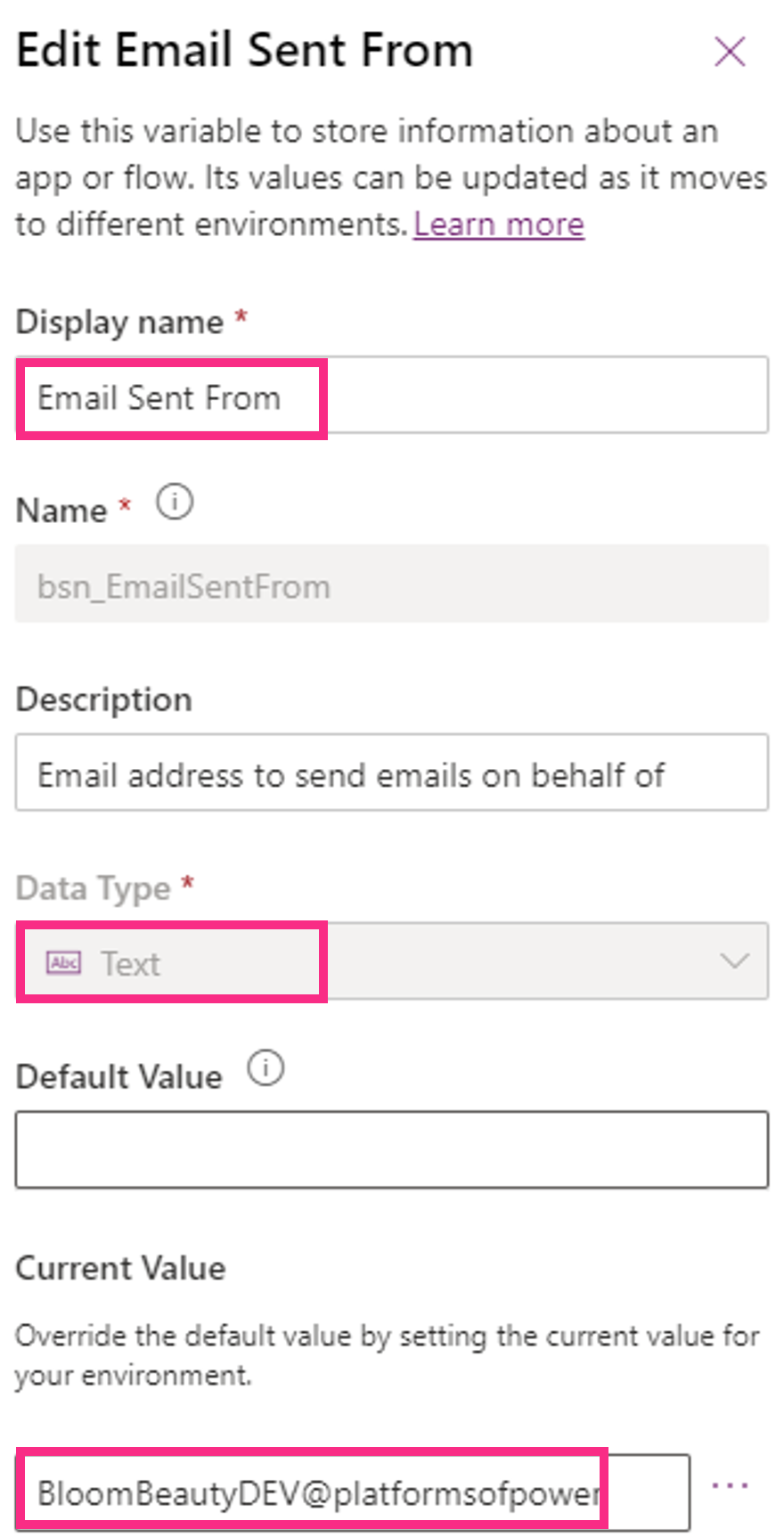784x1537 pixels.
Task: Click the empty Default Value box
Action: (x=392, y=1149)
